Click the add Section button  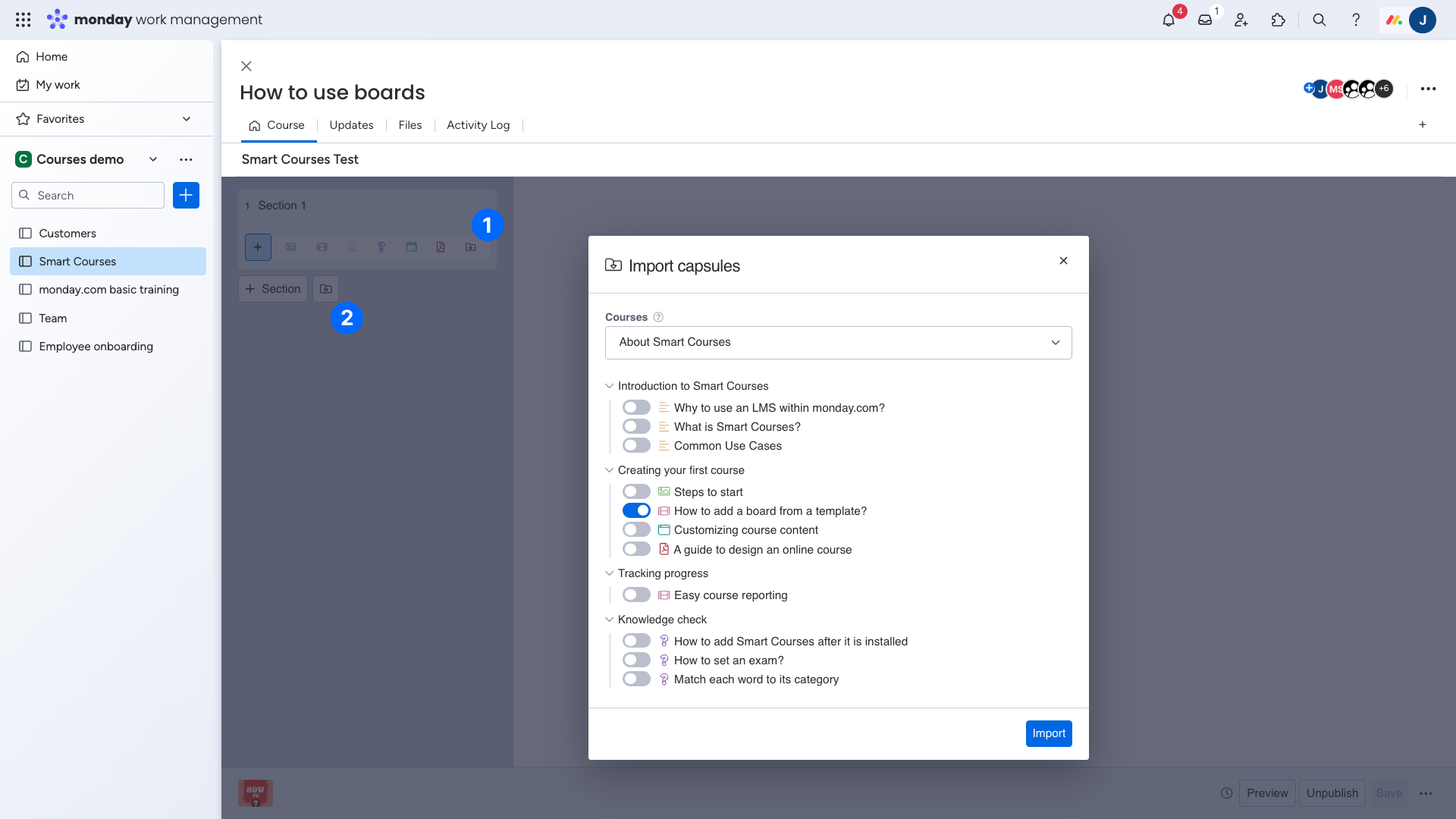click(x=273, y=289)
